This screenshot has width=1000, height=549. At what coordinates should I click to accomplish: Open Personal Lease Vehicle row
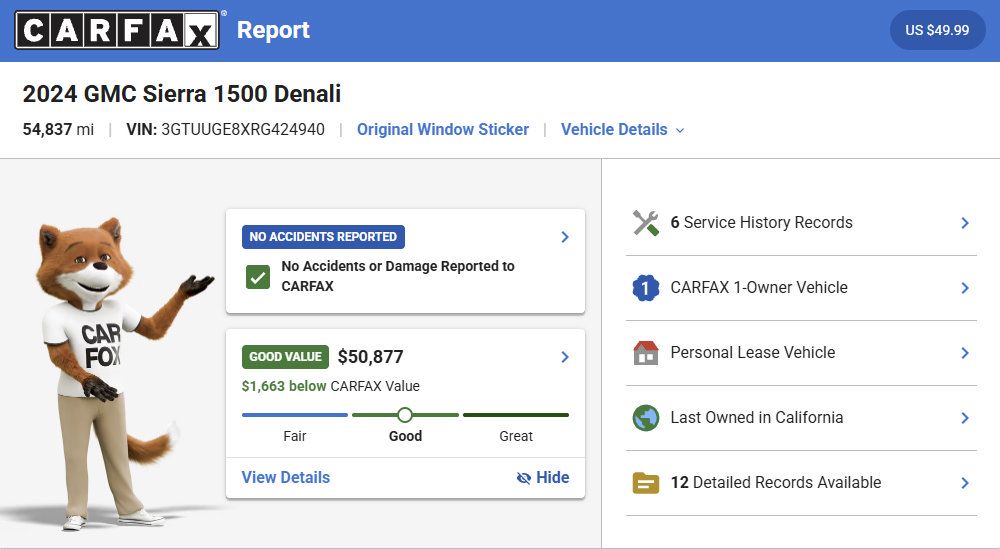click(802, 353)
